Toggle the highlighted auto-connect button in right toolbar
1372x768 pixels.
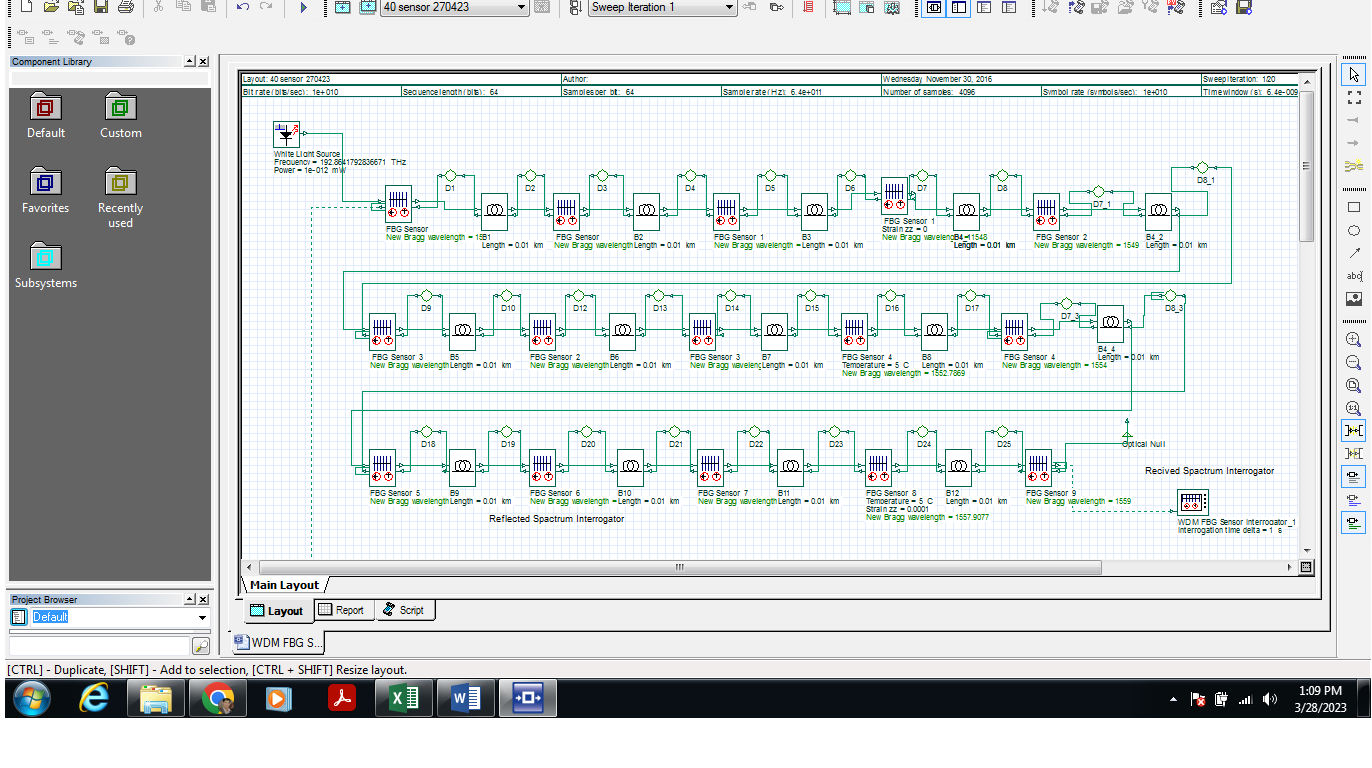(x=1354, y=431)
